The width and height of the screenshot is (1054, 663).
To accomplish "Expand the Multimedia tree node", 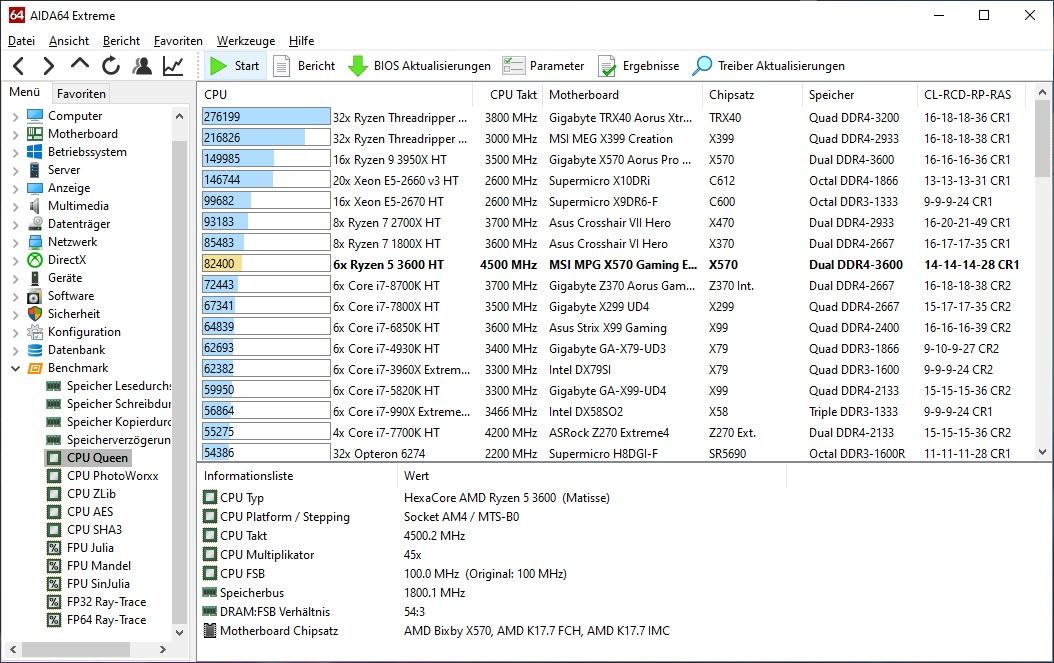I will point(15,206).
